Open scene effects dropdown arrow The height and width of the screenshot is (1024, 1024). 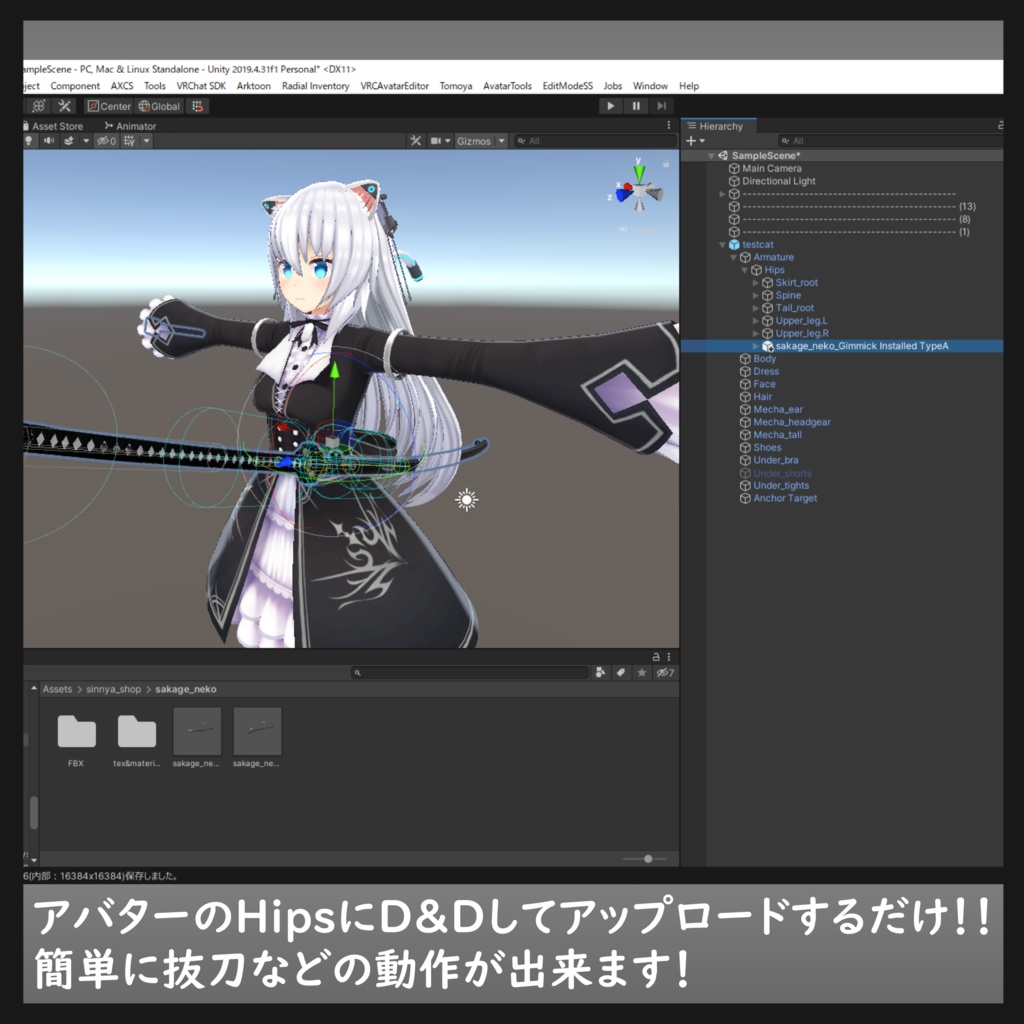86,140
